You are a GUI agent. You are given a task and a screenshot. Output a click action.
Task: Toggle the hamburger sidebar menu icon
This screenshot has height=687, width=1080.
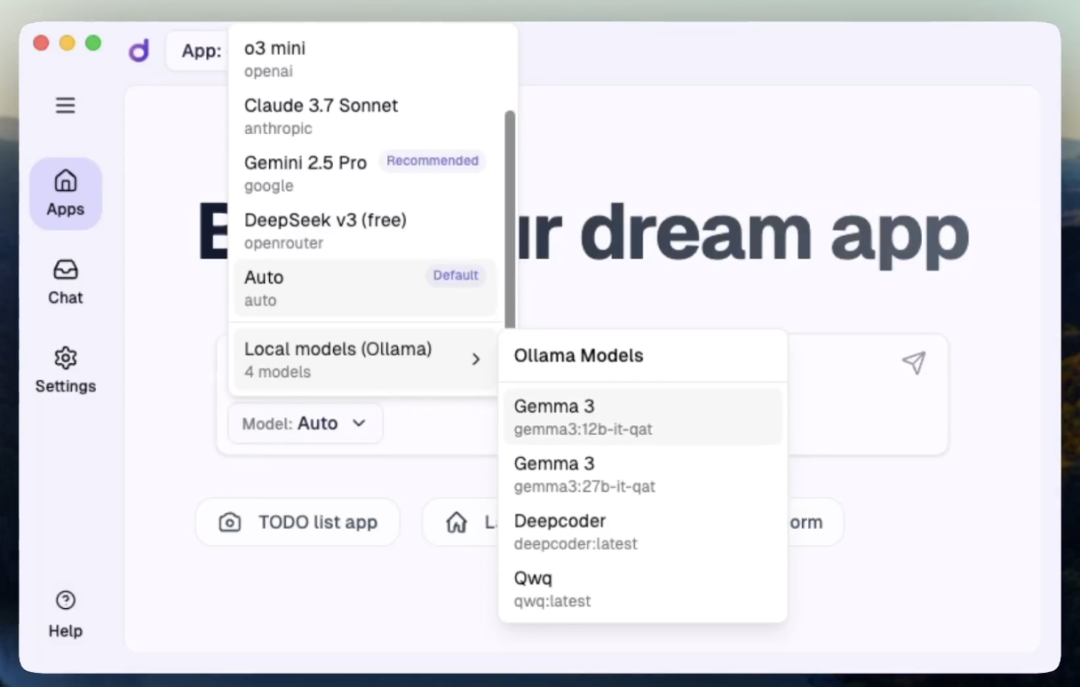[65, 105]
